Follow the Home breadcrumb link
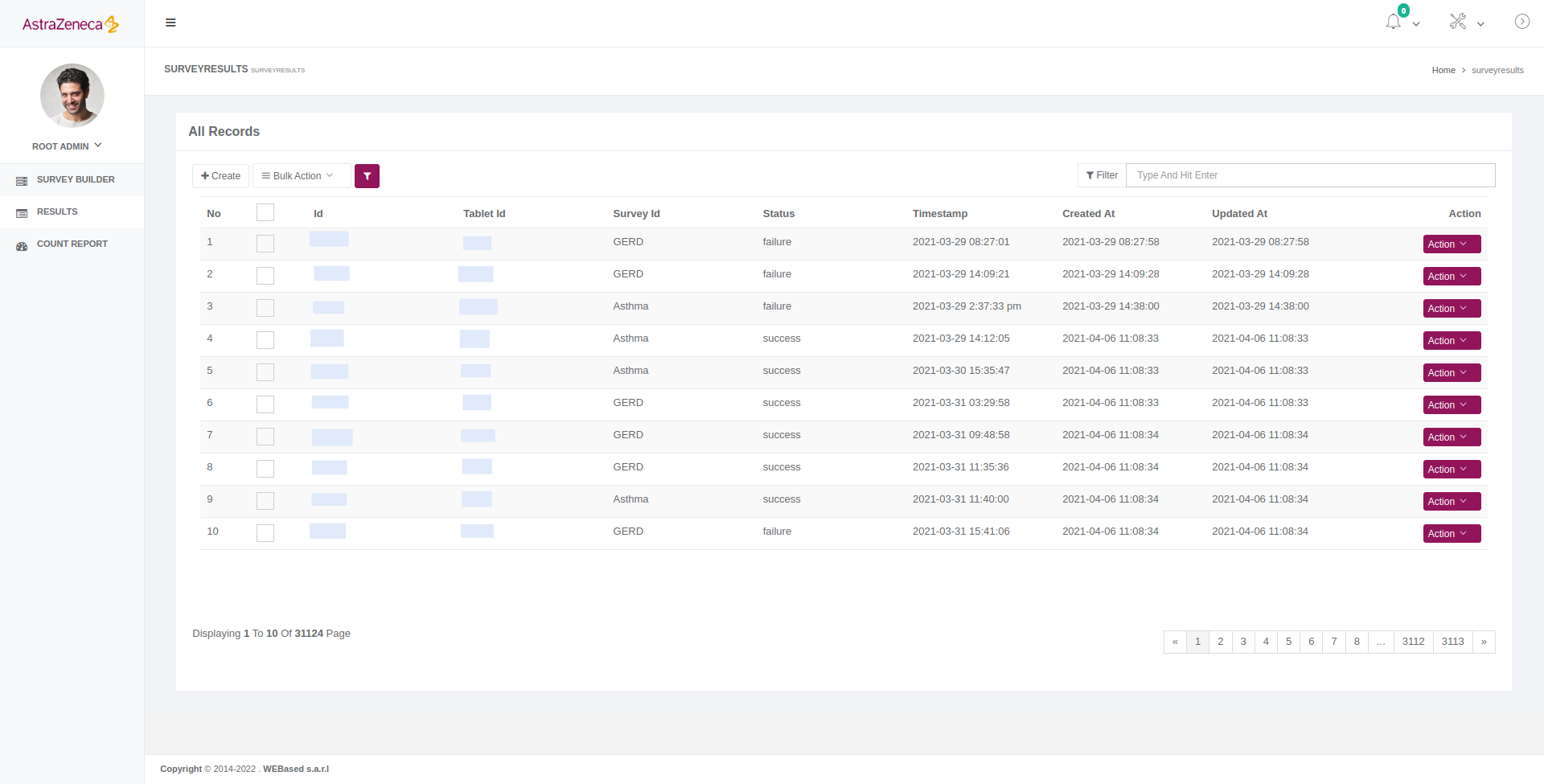The width and height of the screenshot is (1544, 784). point(1443,71)
